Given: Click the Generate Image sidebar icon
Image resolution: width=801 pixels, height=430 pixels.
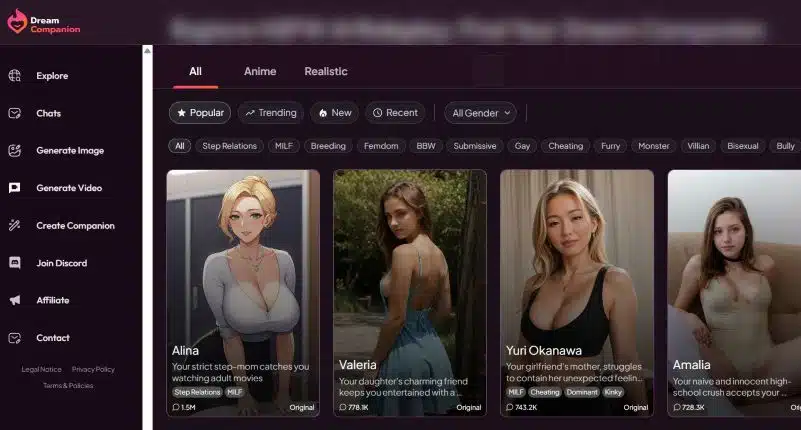Looking at the screenshot, I should pos(15,151).
